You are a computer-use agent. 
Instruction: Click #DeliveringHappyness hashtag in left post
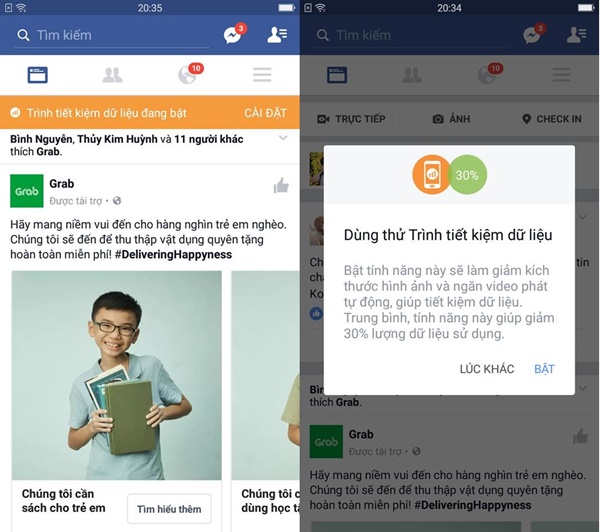pos(173,255)
